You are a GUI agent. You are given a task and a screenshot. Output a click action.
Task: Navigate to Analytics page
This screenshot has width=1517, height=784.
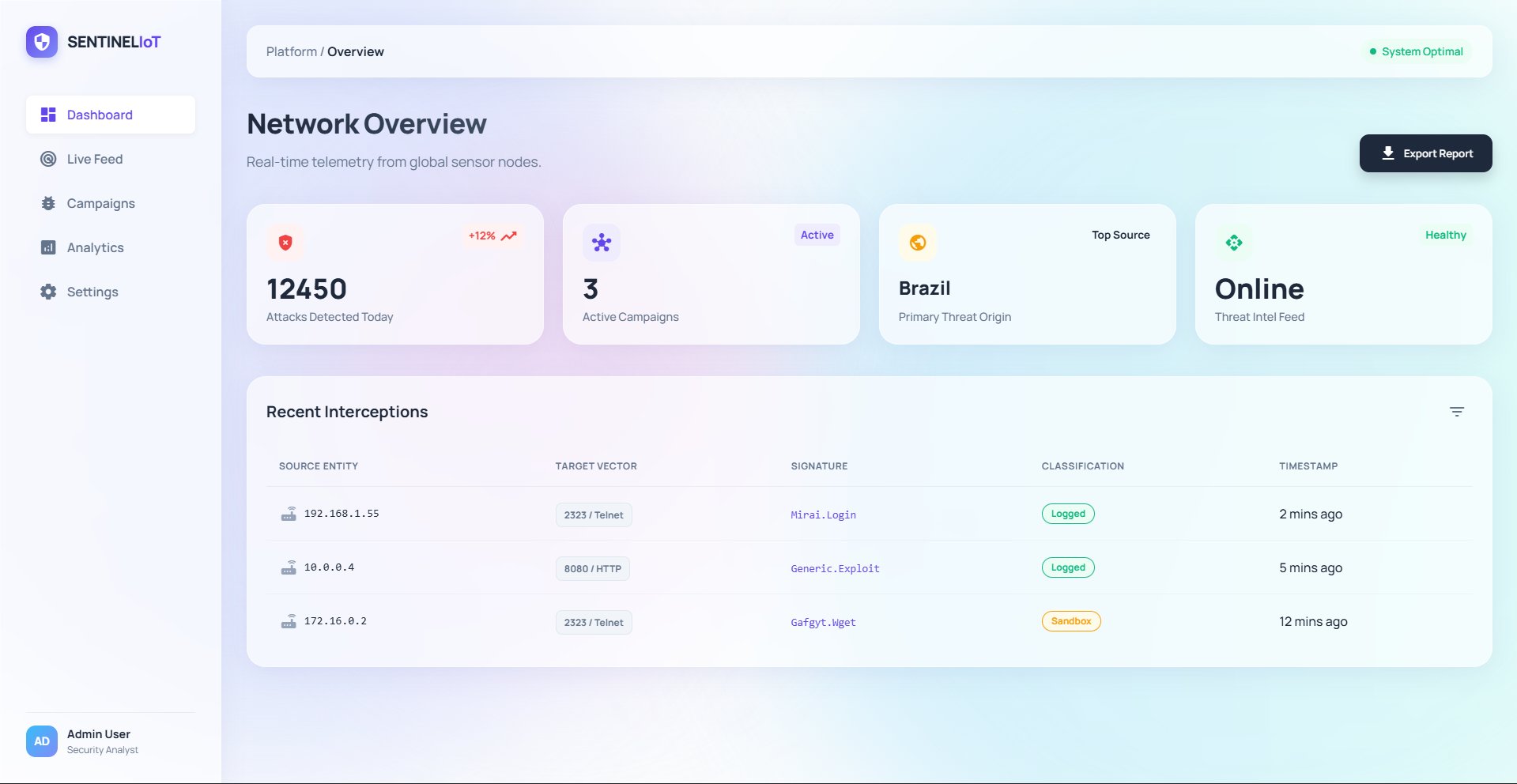[95, 247]
